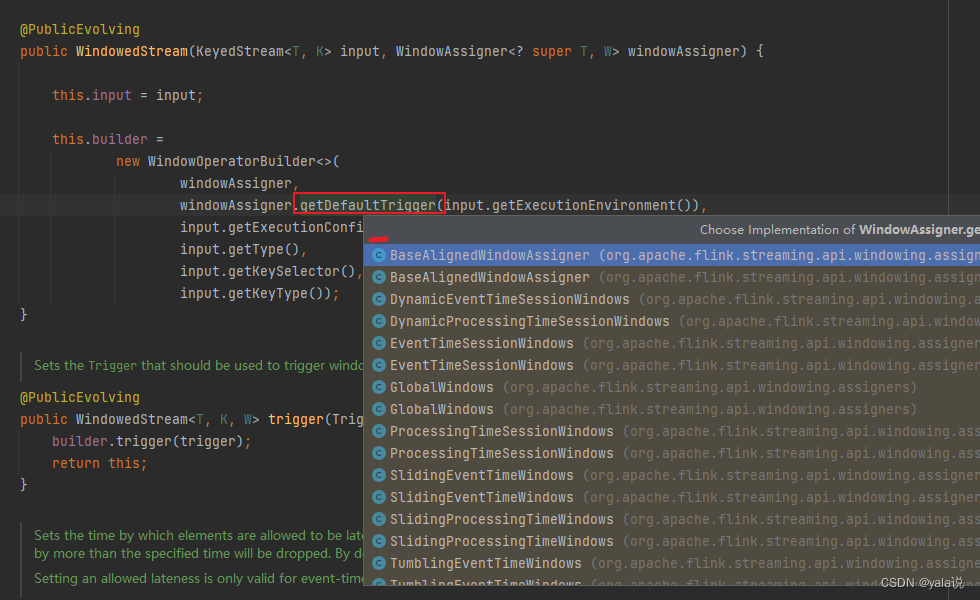The image size is (980, 600).
Task: Place cursor on 'this.builder =' line
Action: [108, 139]
